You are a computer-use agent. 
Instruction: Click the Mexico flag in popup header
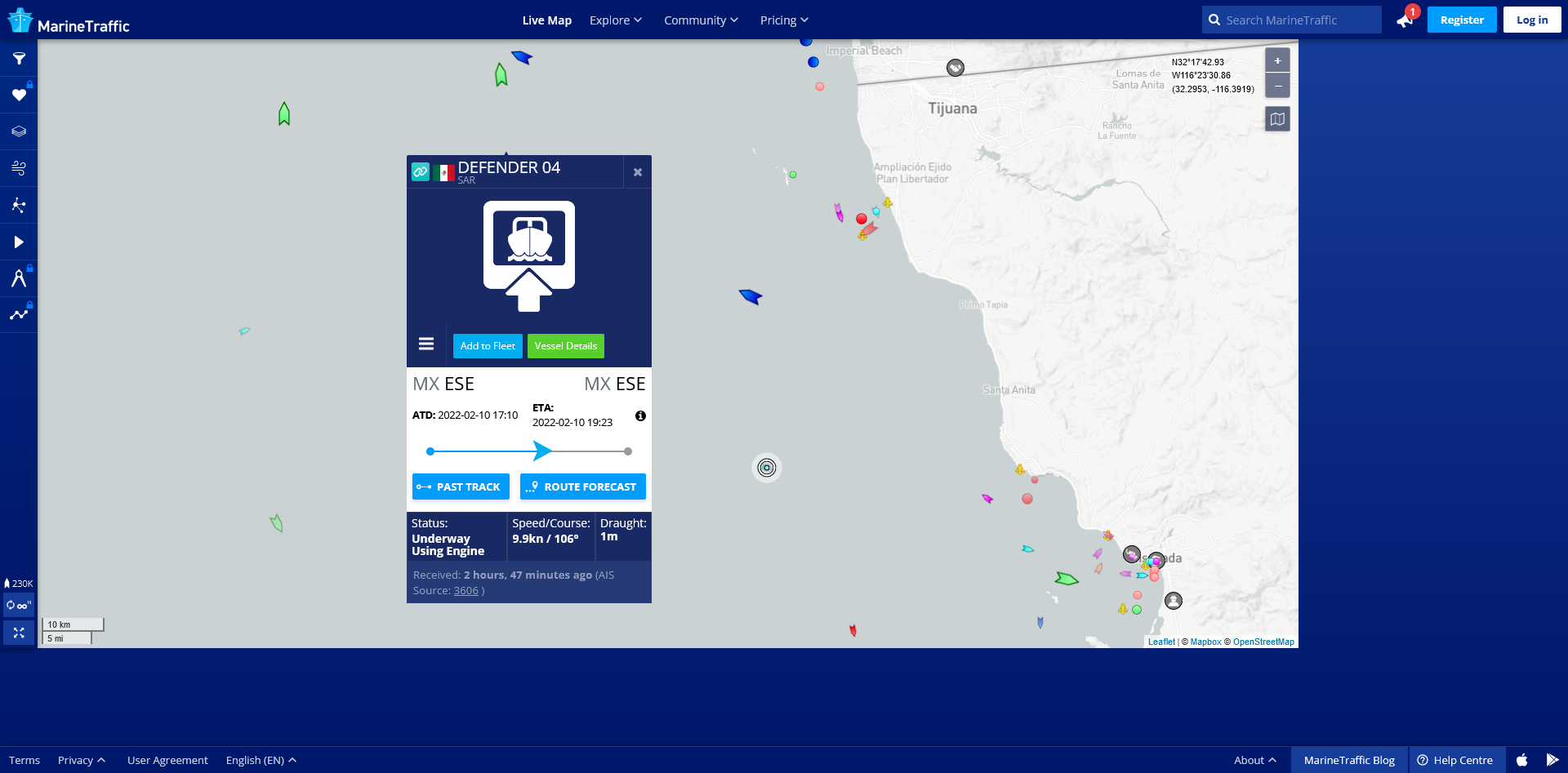click(443, 173)
